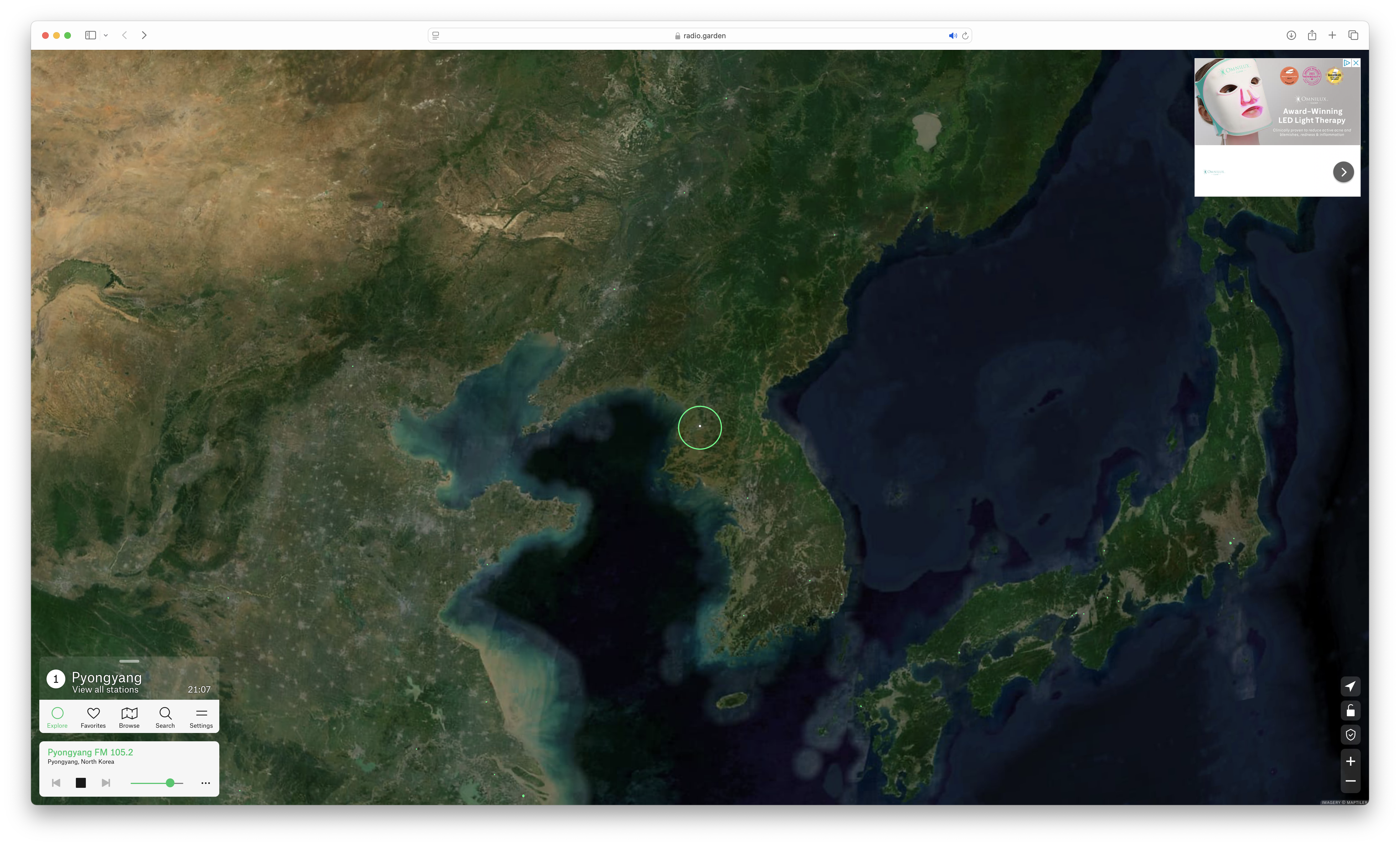Click the Downloads icon in Safari's toolbar
This screenshot has width=1400, height=846.
tap(1291, 35)
